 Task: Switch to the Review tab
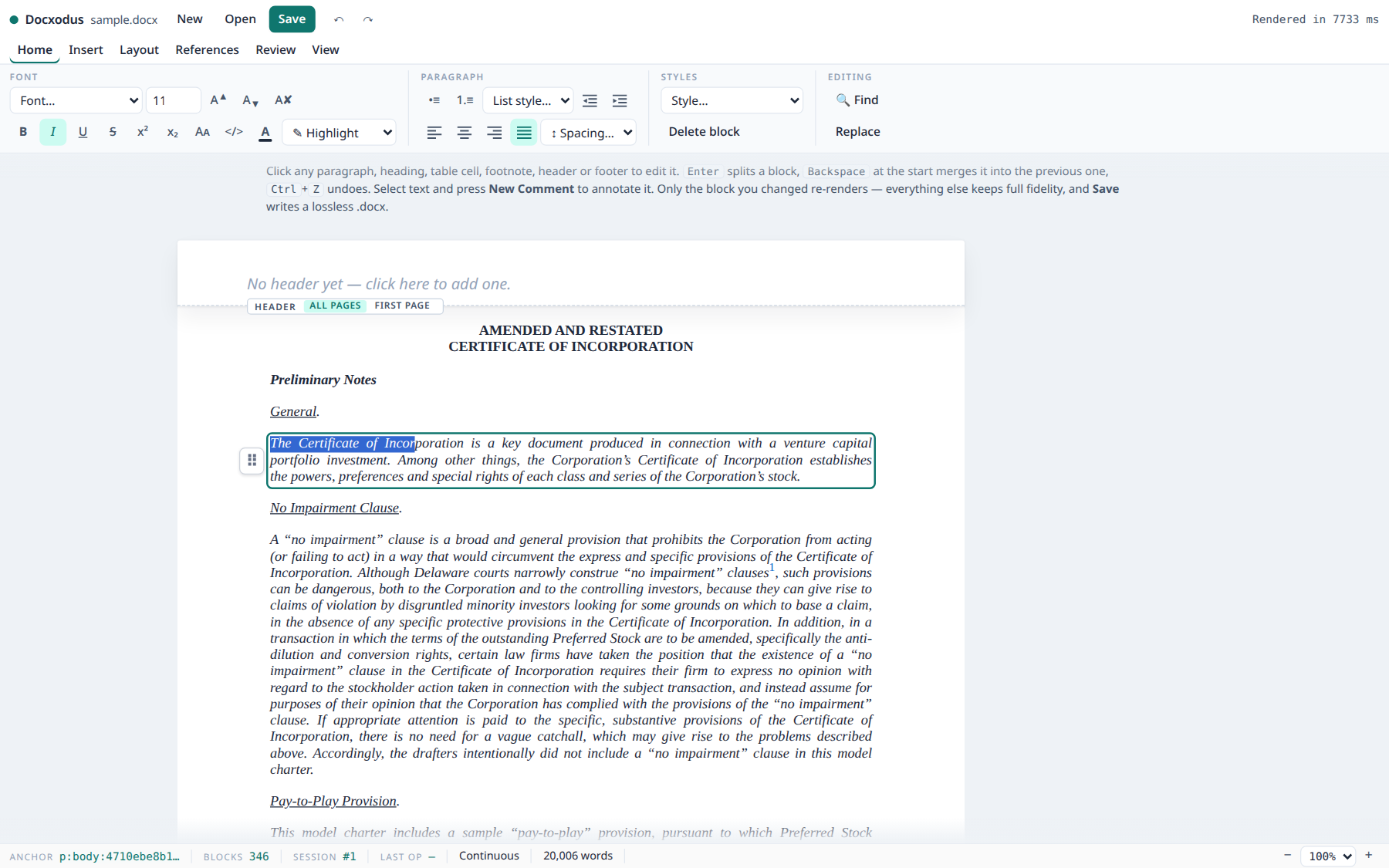[275, 49]
